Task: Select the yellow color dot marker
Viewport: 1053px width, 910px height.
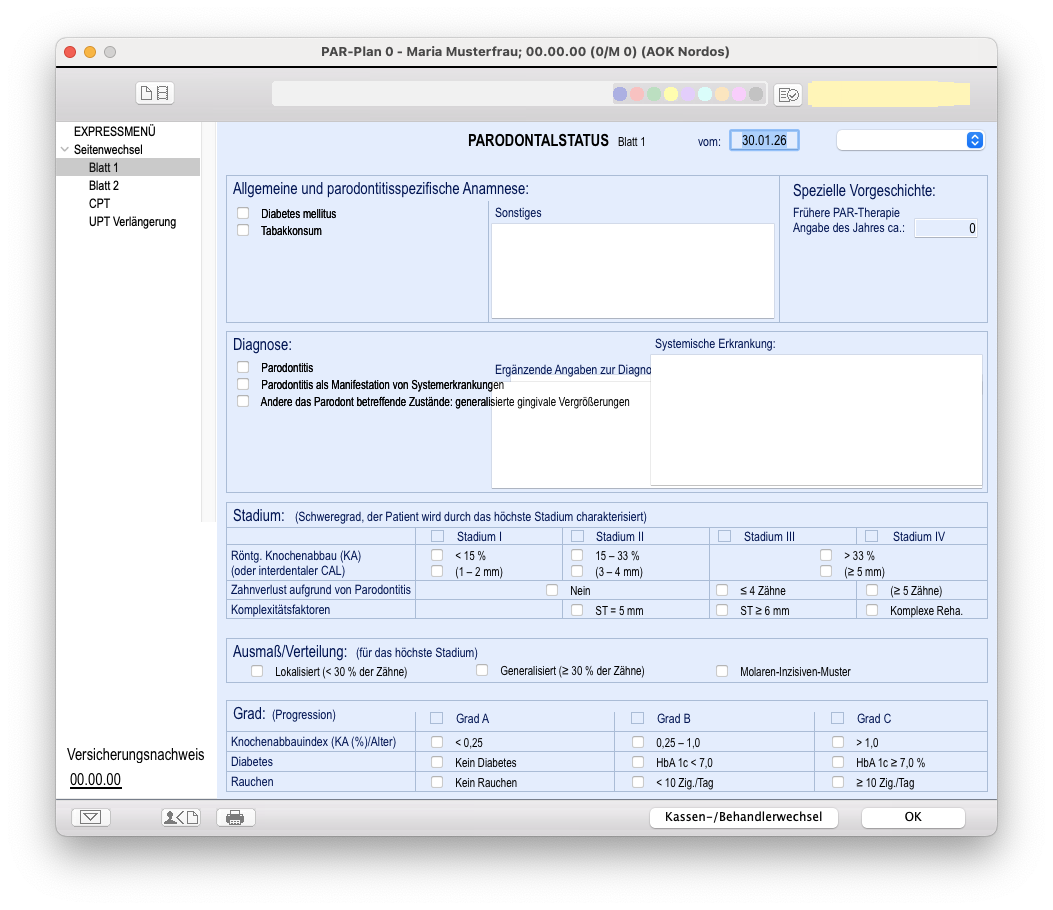Action: point(671,94)
